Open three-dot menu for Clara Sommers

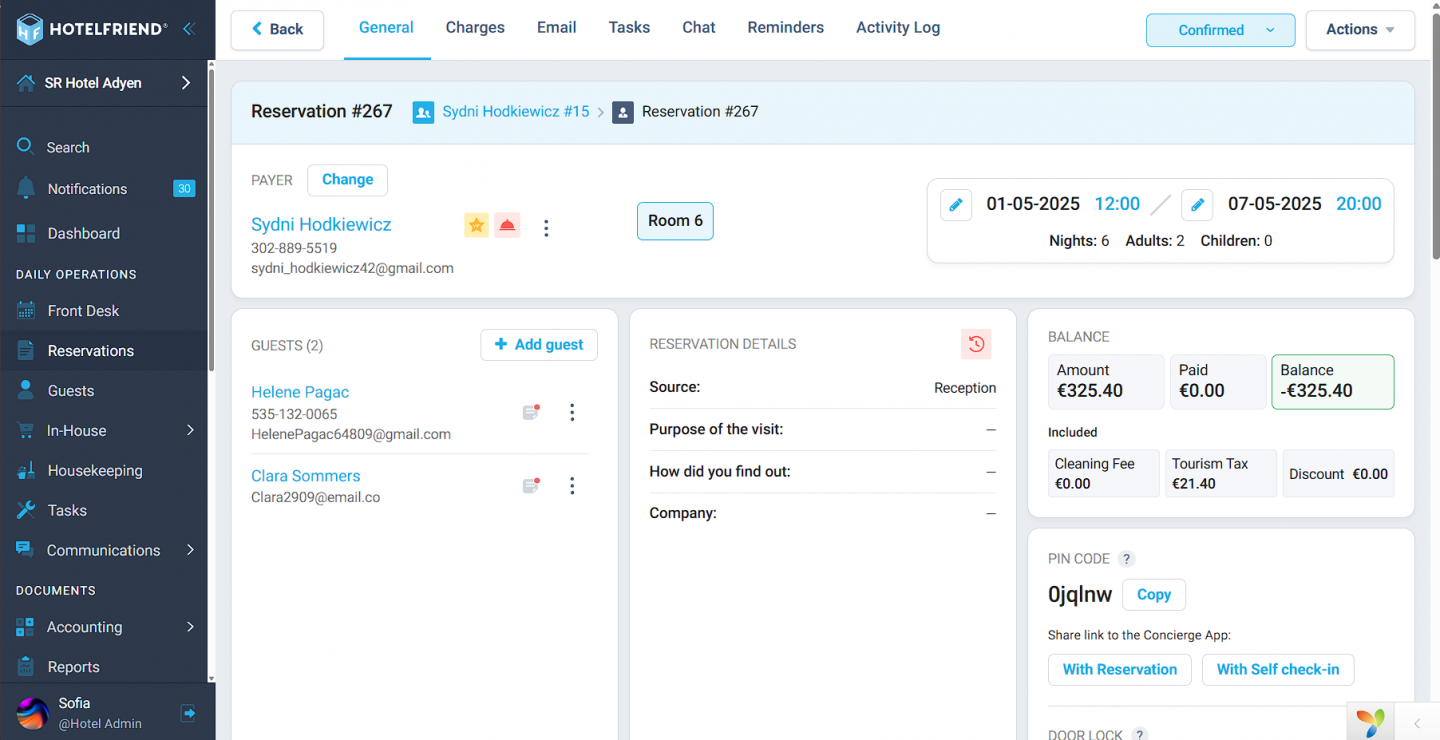(572, 485)
